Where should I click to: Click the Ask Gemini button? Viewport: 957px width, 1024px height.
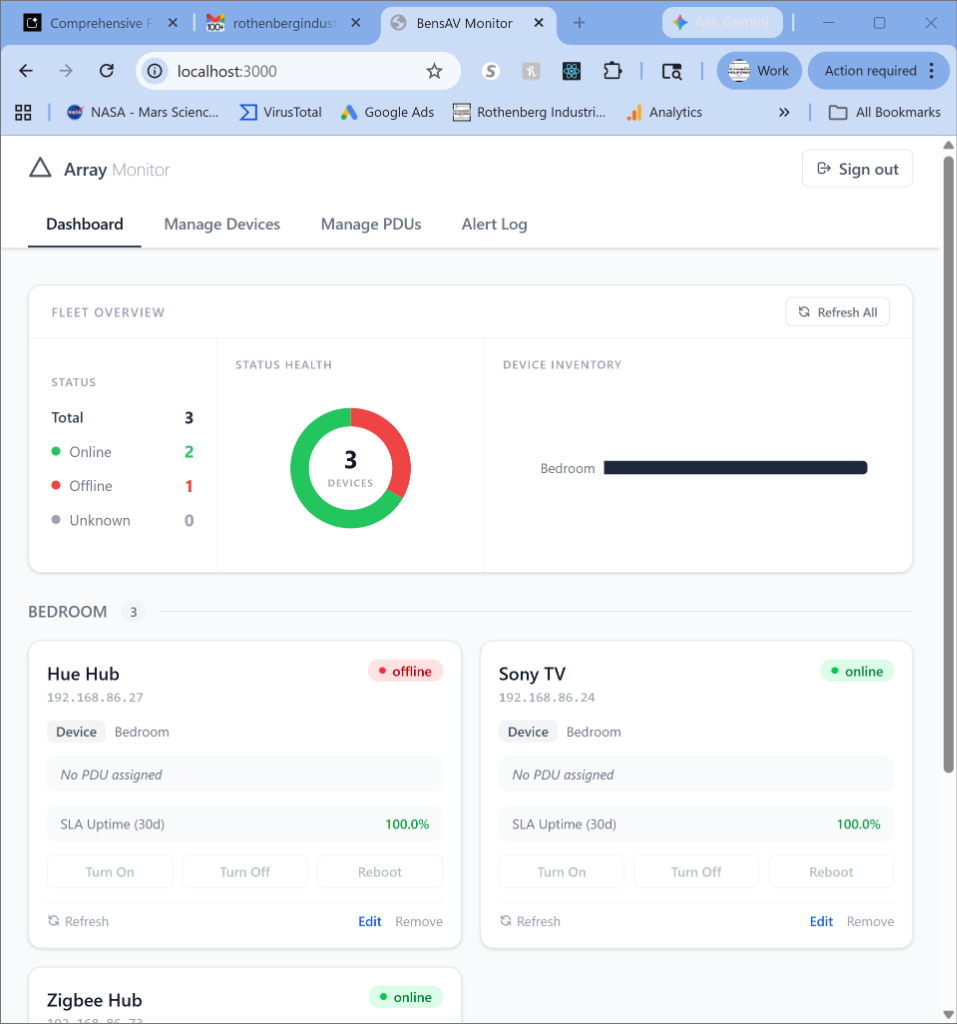tap(722, 22)
